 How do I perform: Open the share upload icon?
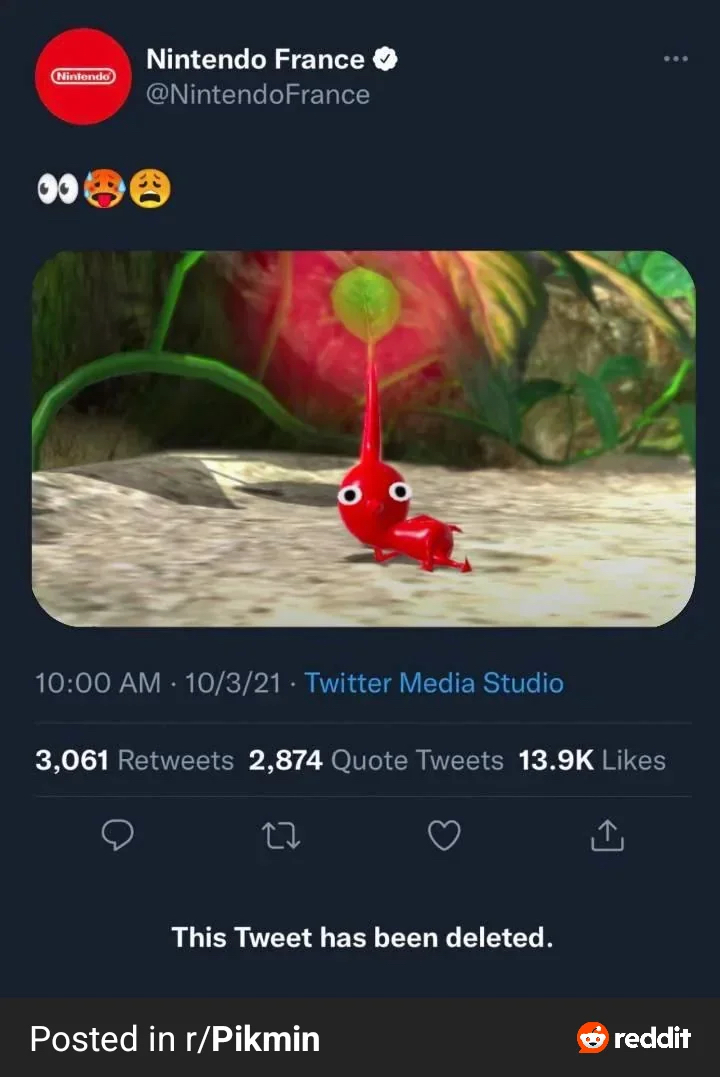click(606, 834)
